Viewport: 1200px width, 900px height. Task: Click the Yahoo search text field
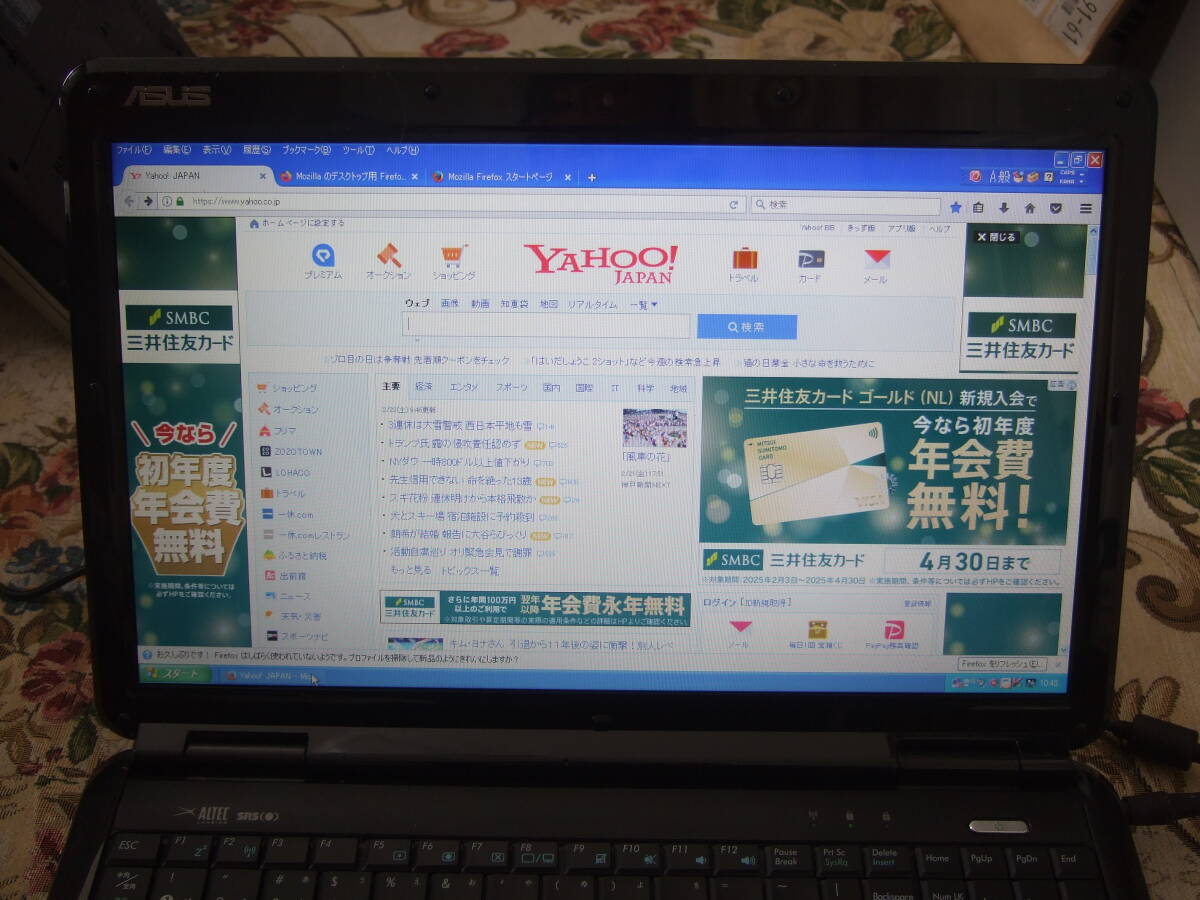[546, 326]
